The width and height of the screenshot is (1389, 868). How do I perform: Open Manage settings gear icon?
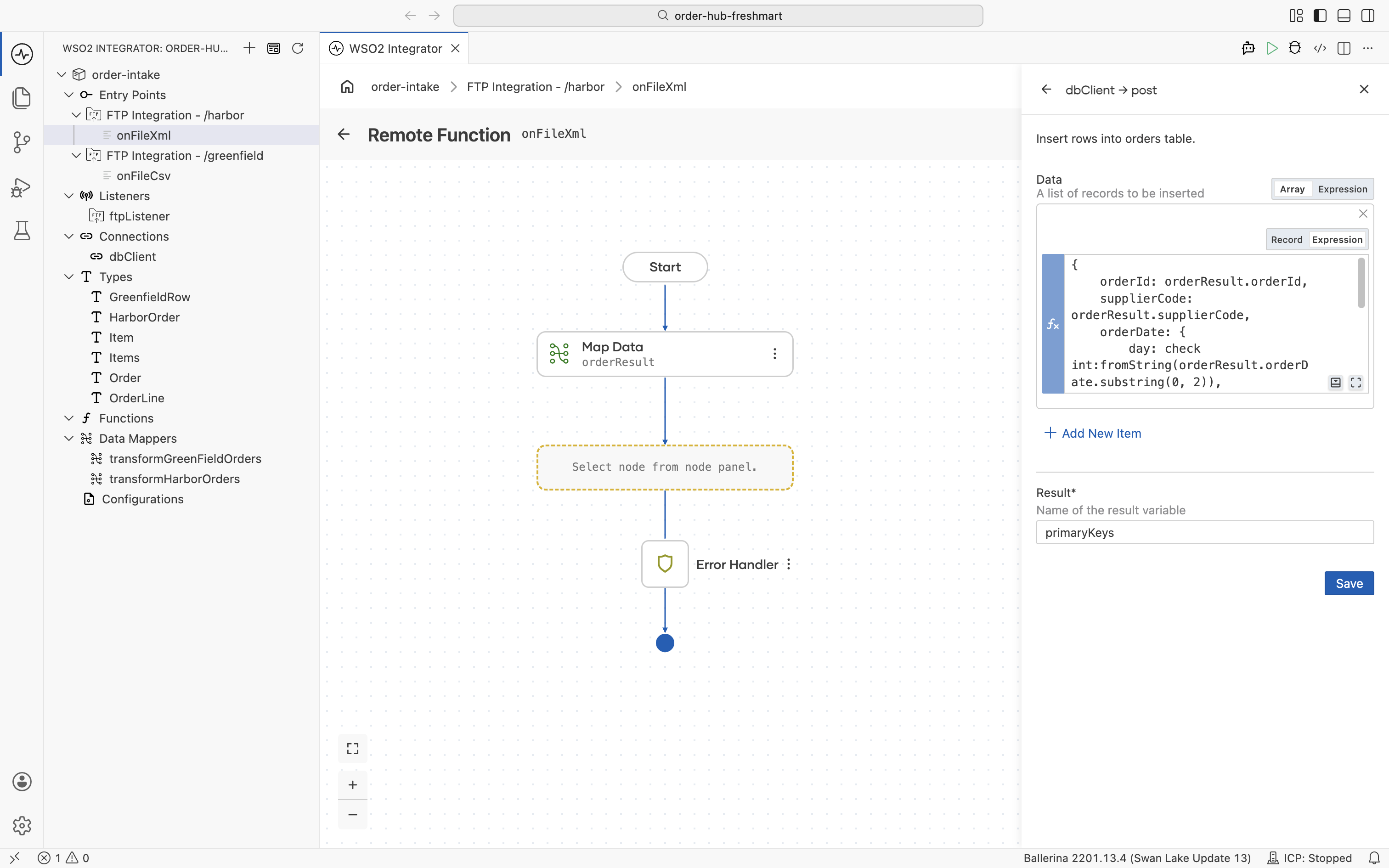click(22, 826)
